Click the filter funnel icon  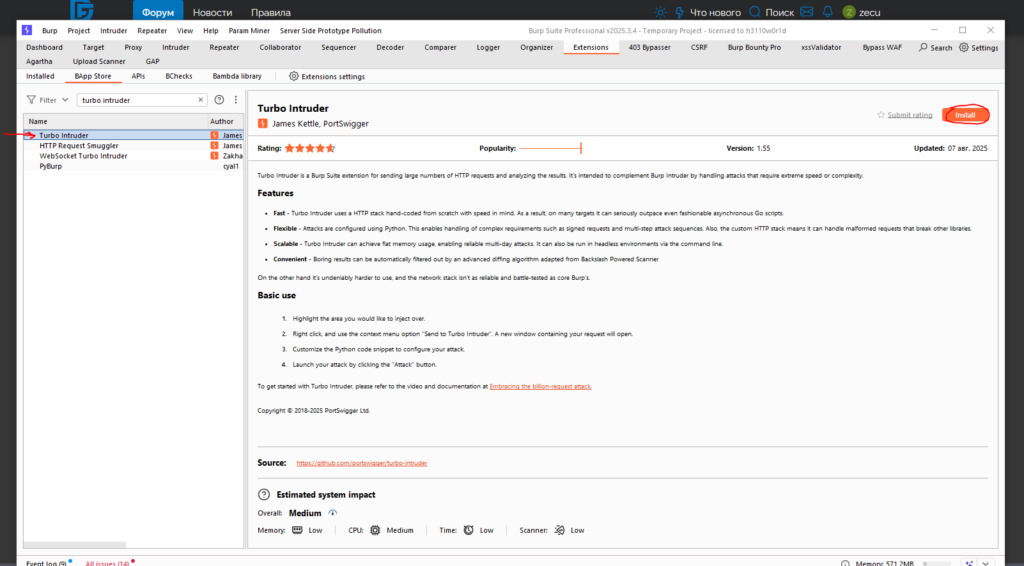pos(31,100)
